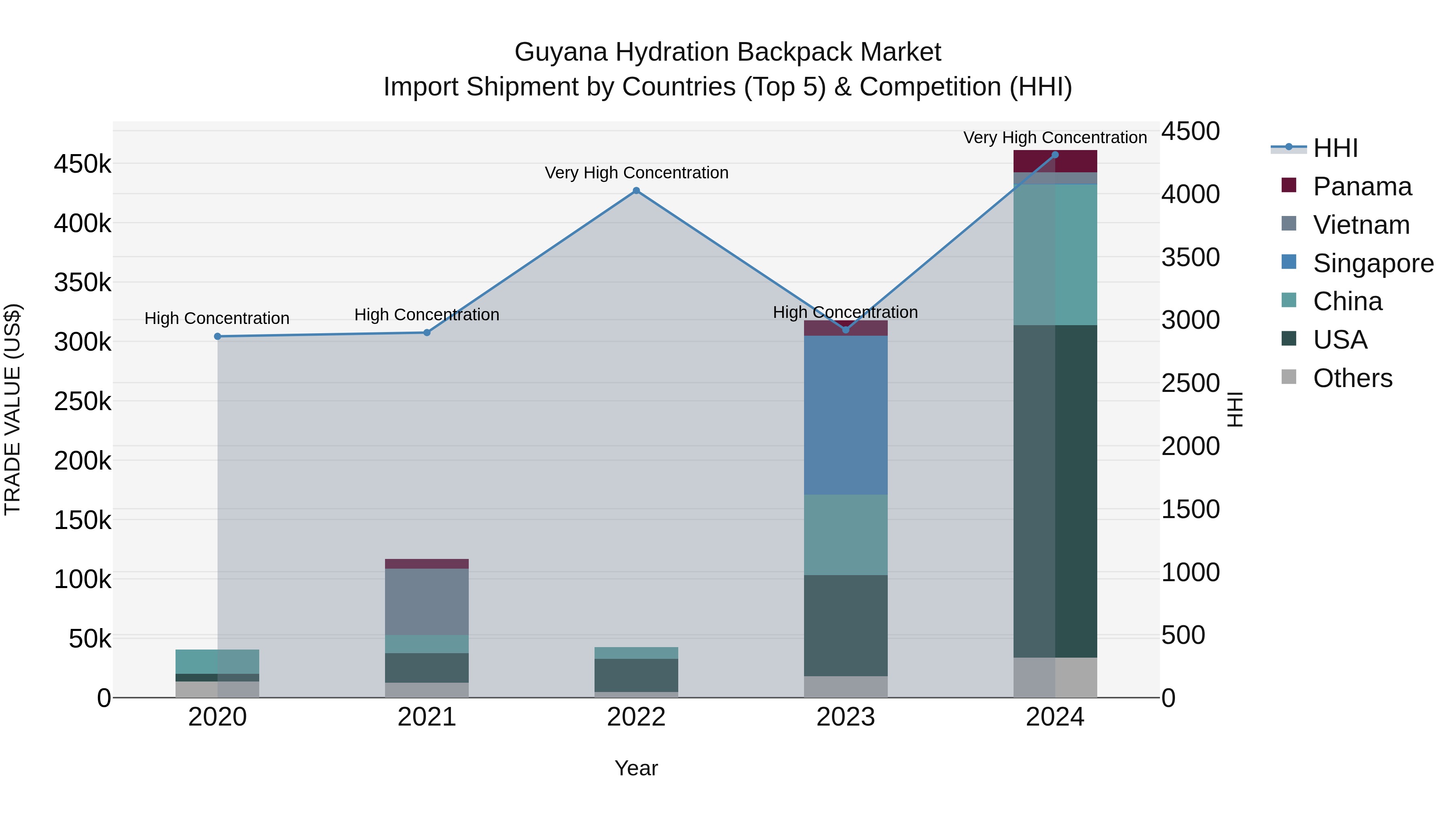Click the 'Very High Concentration' label above 2024
The width and height of the screenshot is (1456, 819).
(1055, 138)
